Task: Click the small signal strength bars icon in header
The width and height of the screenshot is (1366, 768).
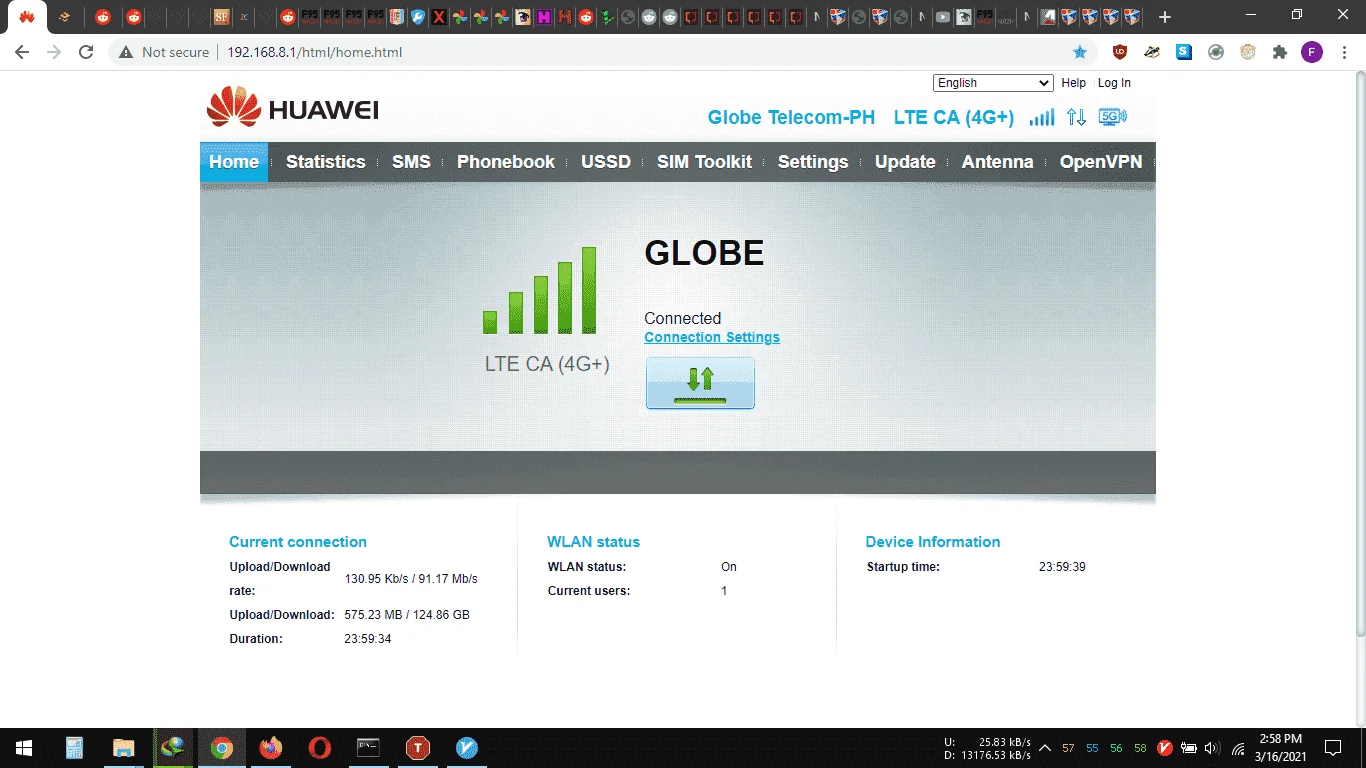Action: (1042, 118)
